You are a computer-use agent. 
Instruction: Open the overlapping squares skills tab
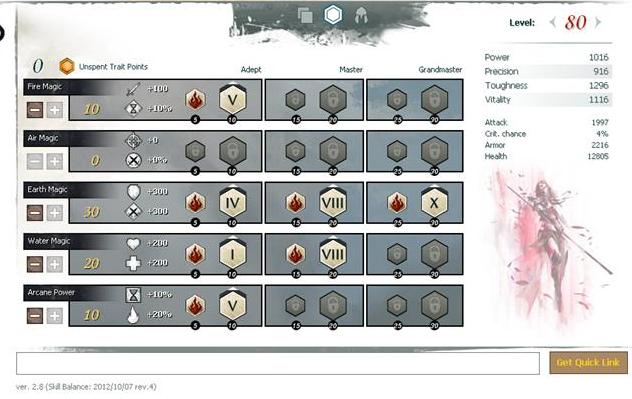pos(305,16)
